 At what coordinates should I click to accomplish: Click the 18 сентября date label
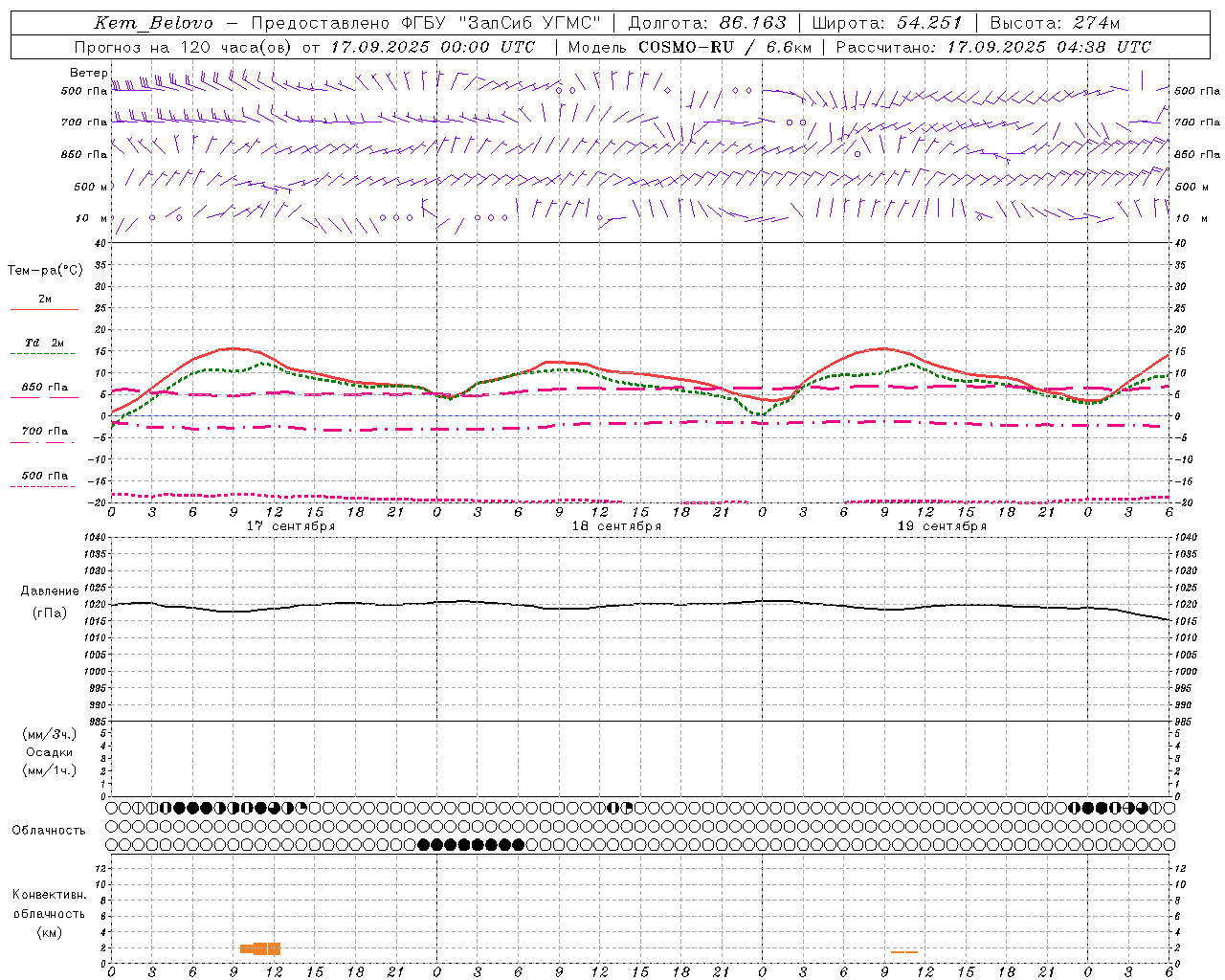[x=616, y=526]
